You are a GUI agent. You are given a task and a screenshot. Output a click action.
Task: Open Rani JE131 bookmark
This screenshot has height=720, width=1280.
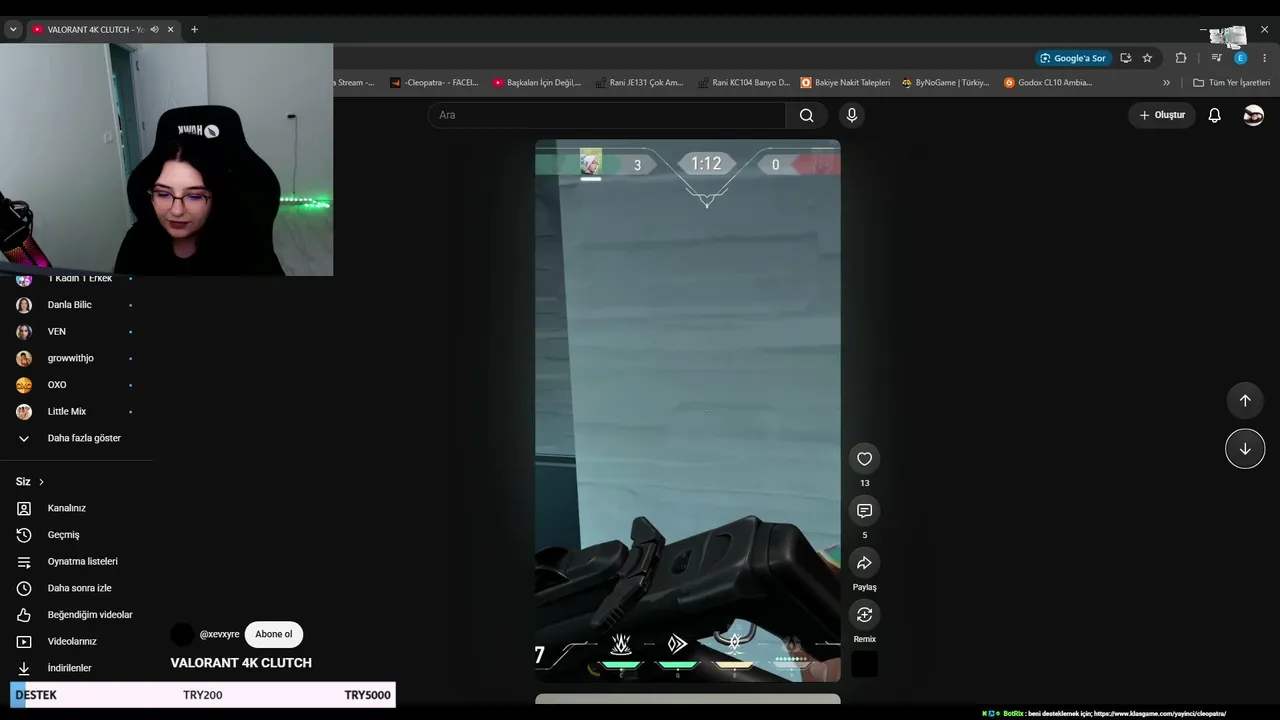pyautogui.click(x=639, y=83)
